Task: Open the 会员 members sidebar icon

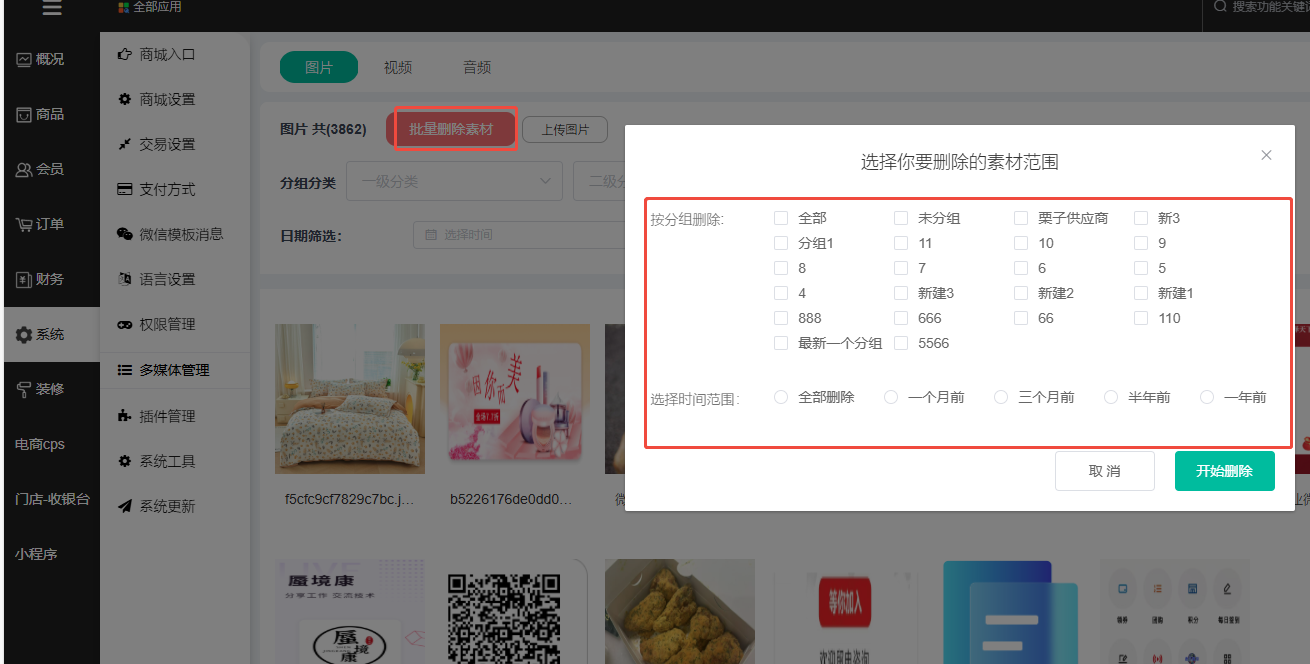Action: [24, 170]
